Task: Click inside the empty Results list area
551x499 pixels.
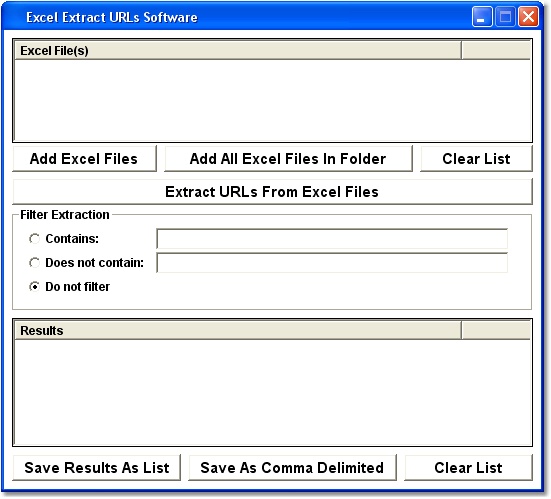Action: [272, 392]
